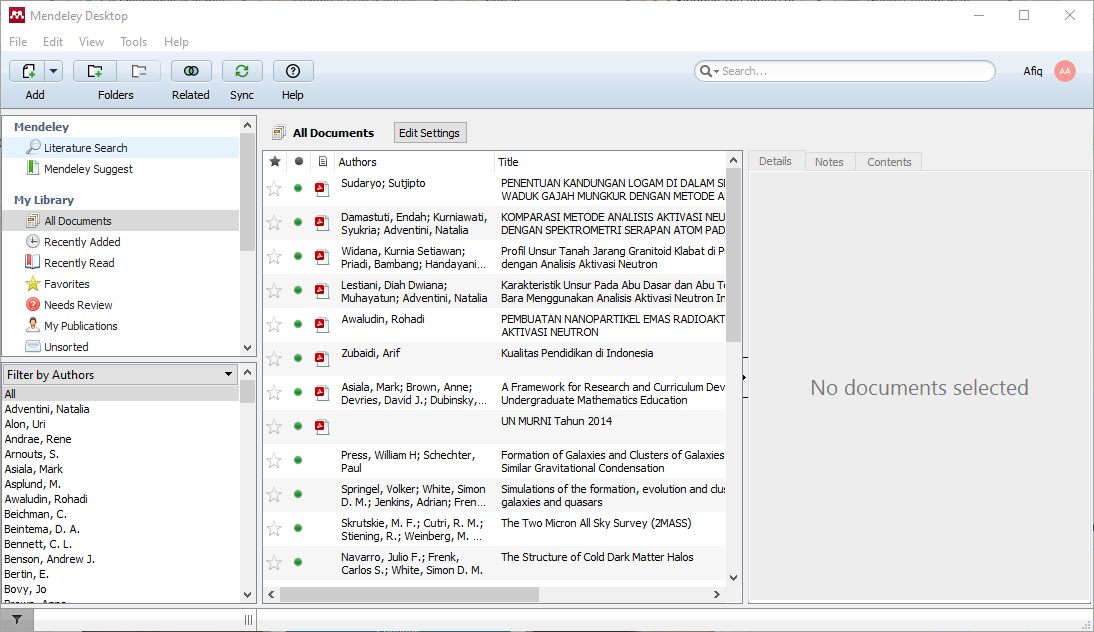Star the Awaludin, Rohadi paper as favorite
1094x632 pixels.
click(x=274, y=325)
